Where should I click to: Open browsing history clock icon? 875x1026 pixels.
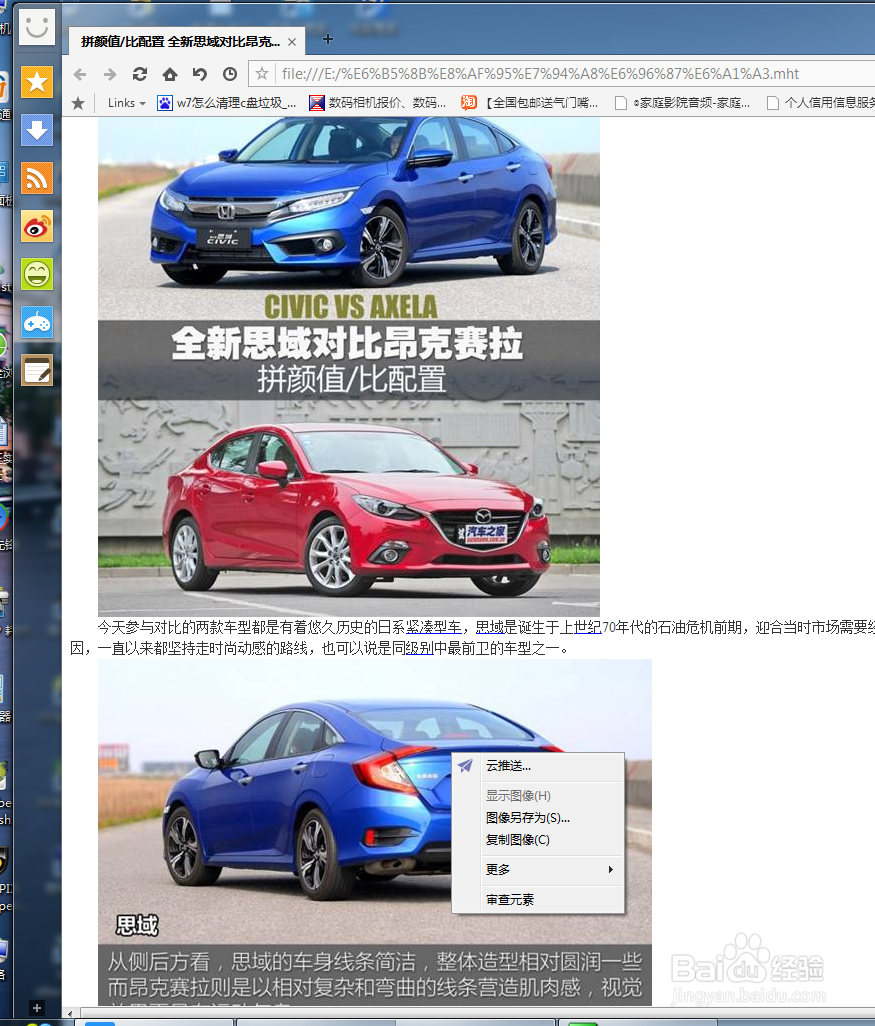(230, 74)
